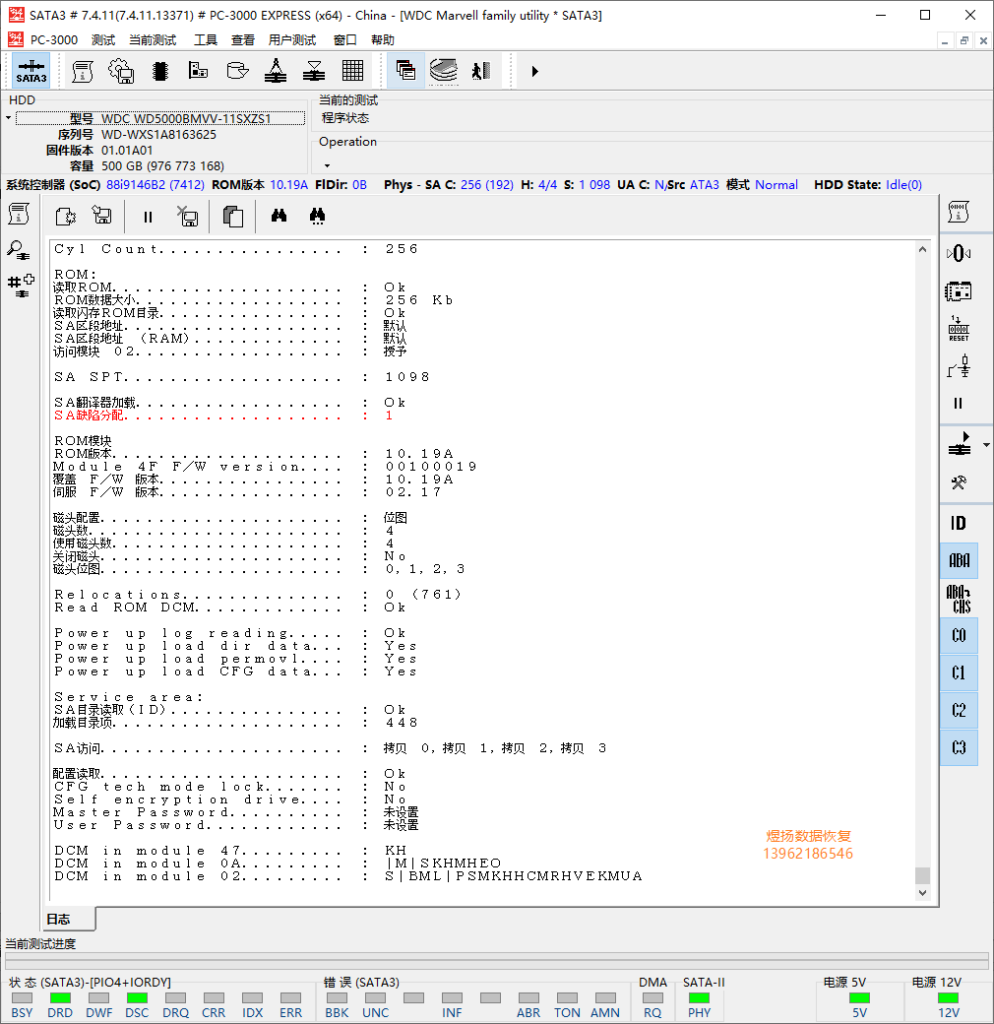Click the HDD State Idle(0) value
The width and height of the screenshot is (994, 1024).
(x=903, y=185)
